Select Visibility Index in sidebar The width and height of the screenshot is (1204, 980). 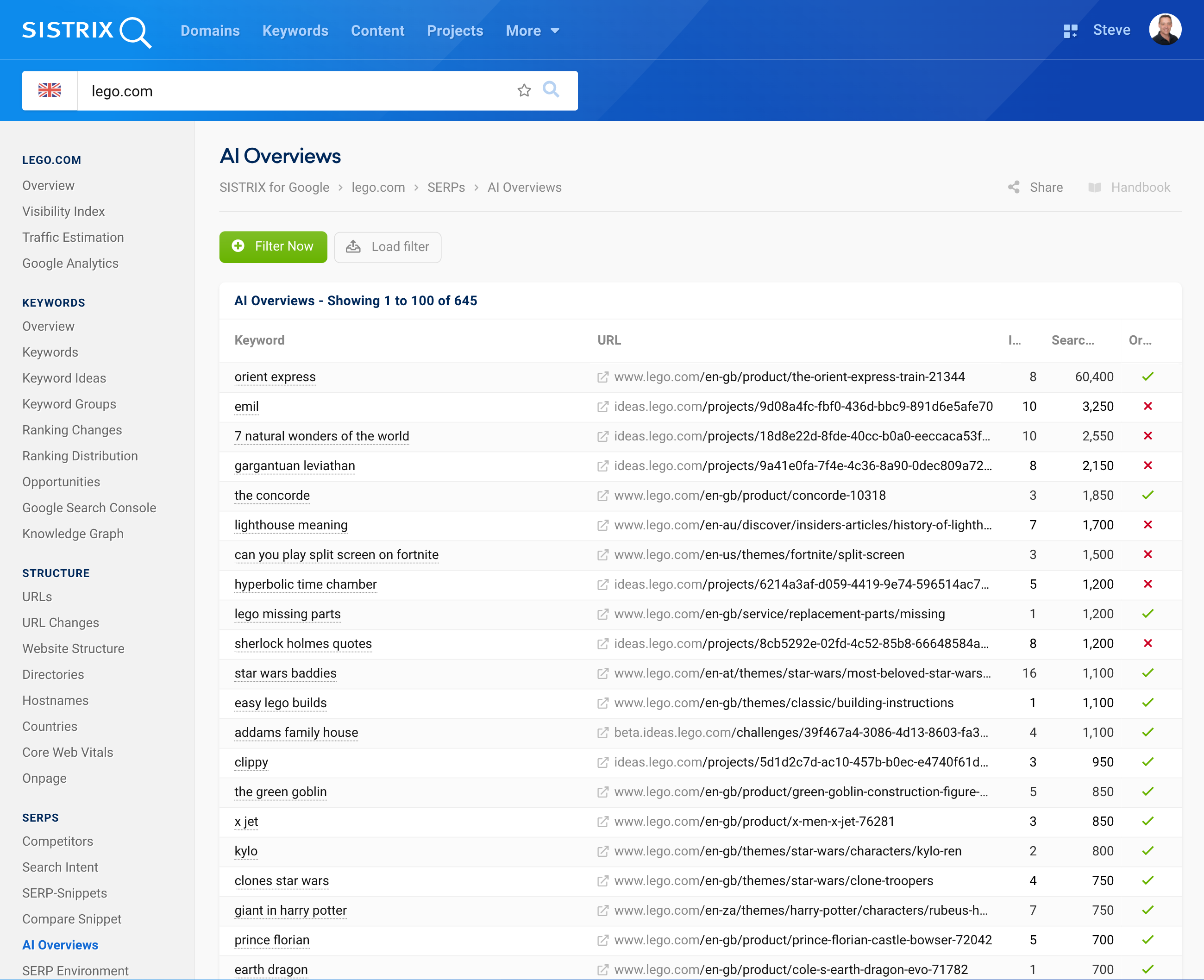coord(64,212)
